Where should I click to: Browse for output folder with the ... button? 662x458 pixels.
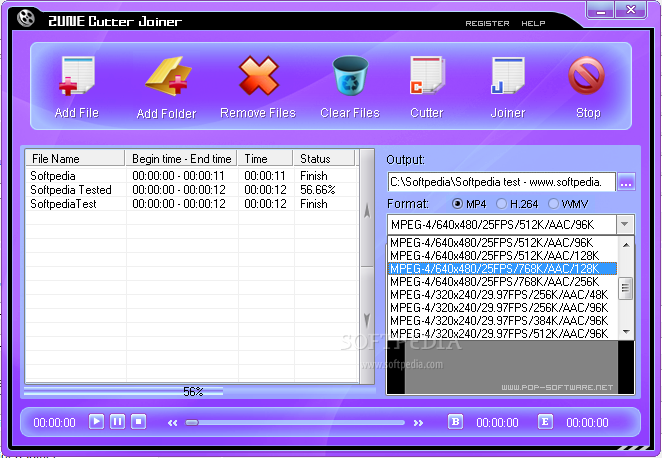pos(626,182)
